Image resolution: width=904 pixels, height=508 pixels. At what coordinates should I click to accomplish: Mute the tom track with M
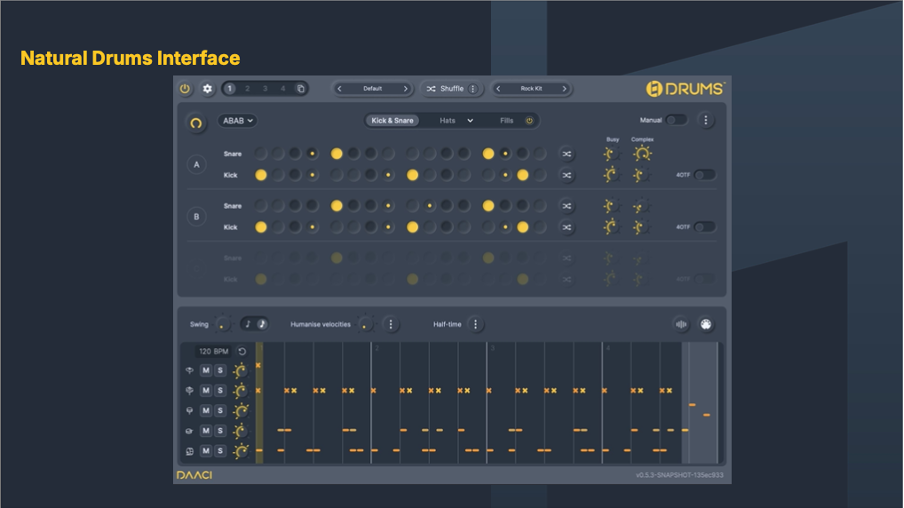206,411
